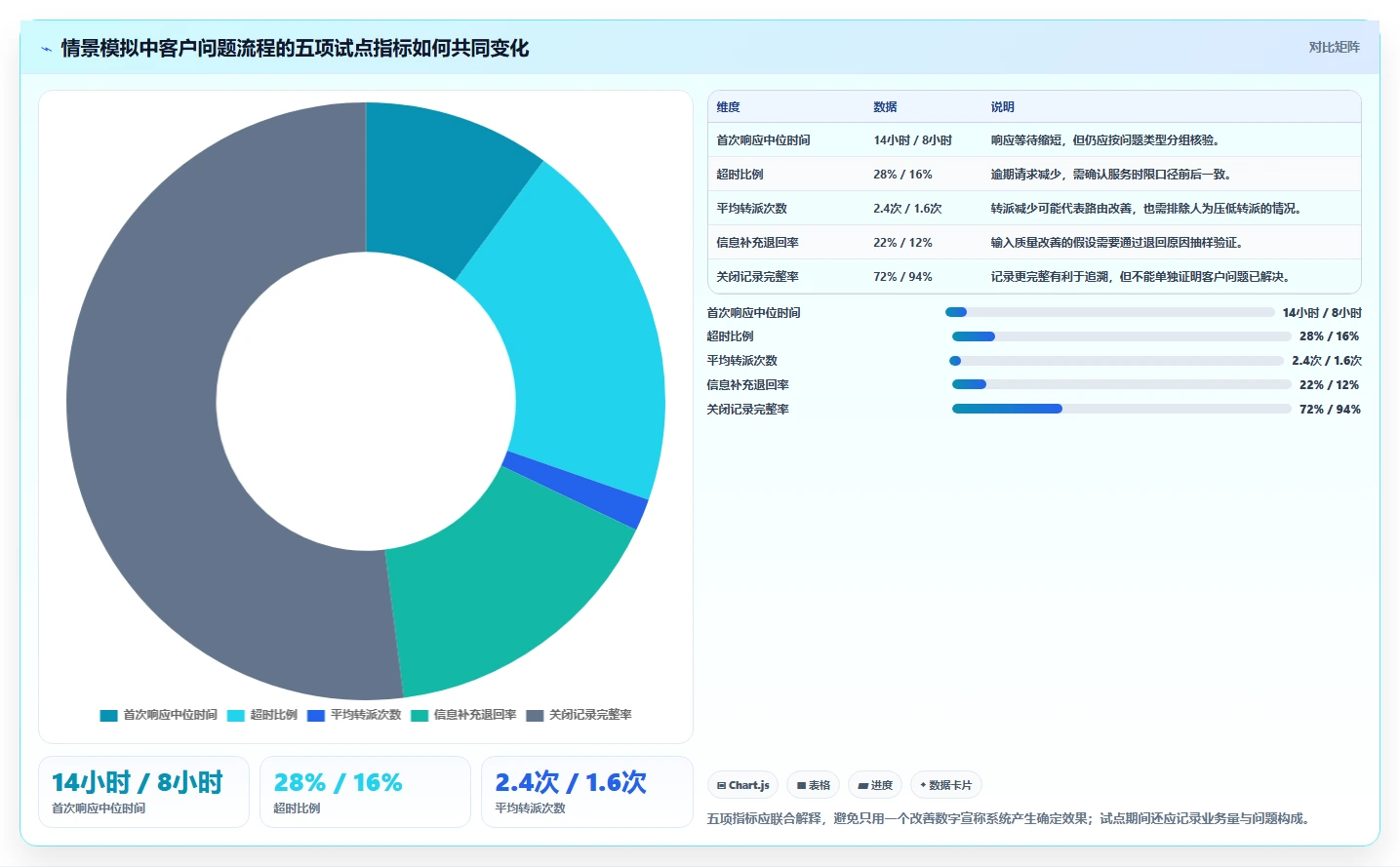Viewport: 1400px width, 867px height.
Task: Click the 数据卡片 tag chip
Action: 945,785
